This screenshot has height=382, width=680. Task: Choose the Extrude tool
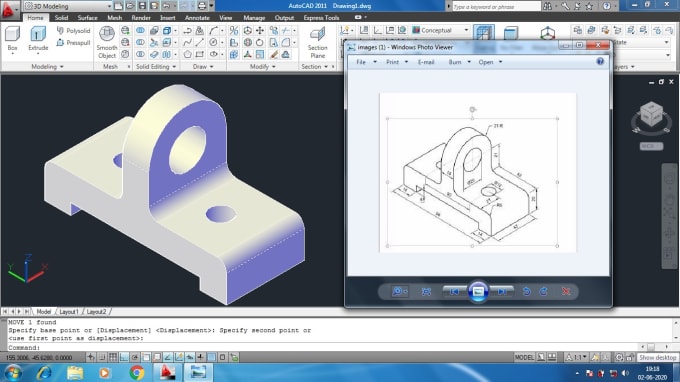click(x=38, y=39)
